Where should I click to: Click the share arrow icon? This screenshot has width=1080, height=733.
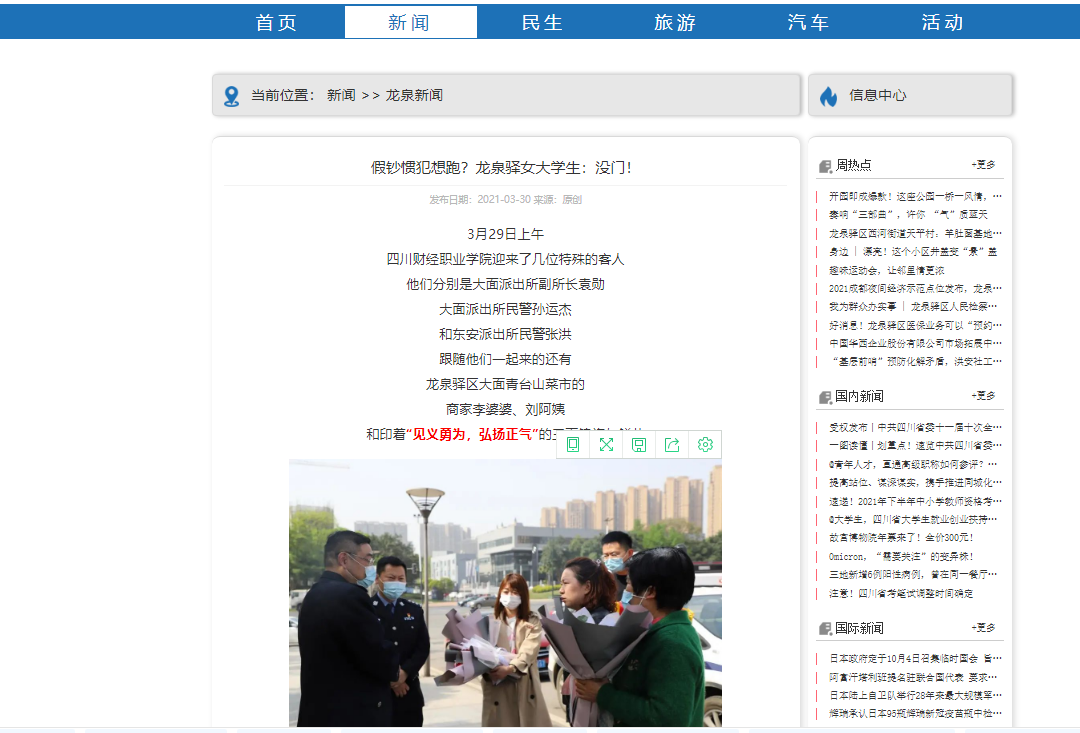672,445
